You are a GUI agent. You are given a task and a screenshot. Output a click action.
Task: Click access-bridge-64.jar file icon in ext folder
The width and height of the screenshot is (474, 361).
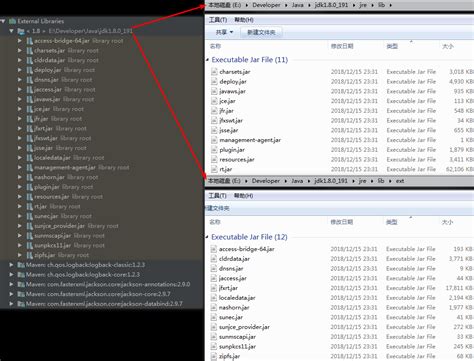[214, 249]
